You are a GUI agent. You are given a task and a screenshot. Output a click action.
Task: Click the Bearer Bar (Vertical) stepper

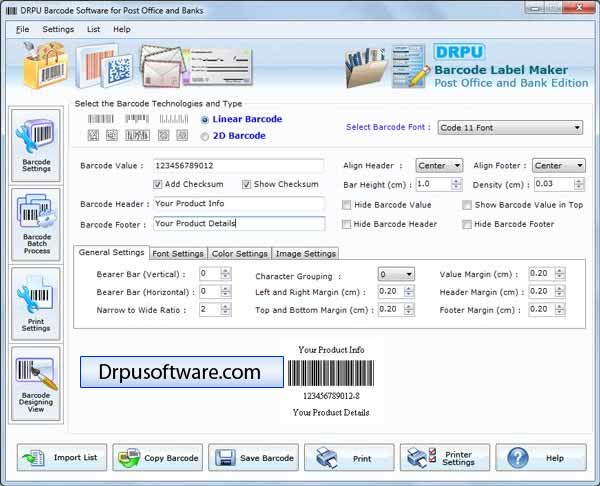coord(226,274)
